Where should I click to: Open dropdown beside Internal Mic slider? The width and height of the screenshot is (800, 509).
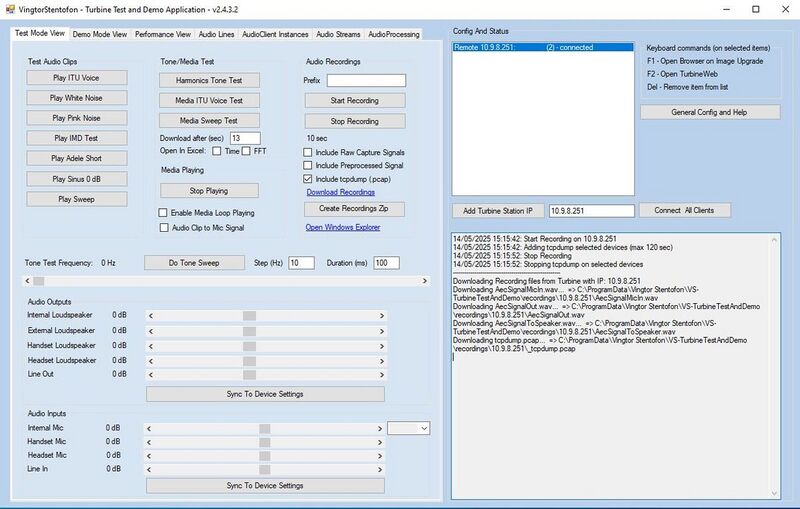pyautogui.click(x=409, y=428)
